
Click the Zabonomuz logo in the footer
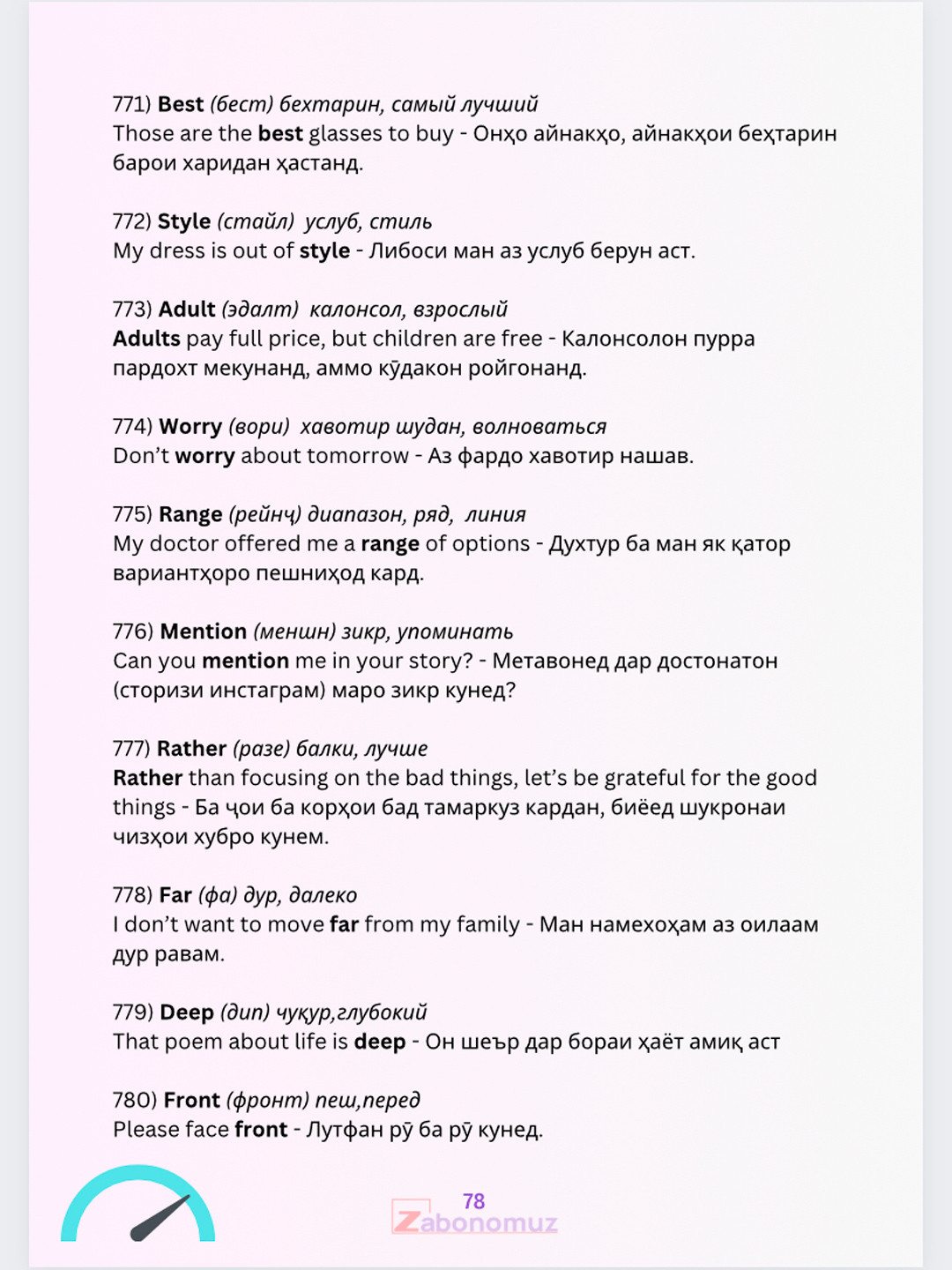(x=475, y=1222)
